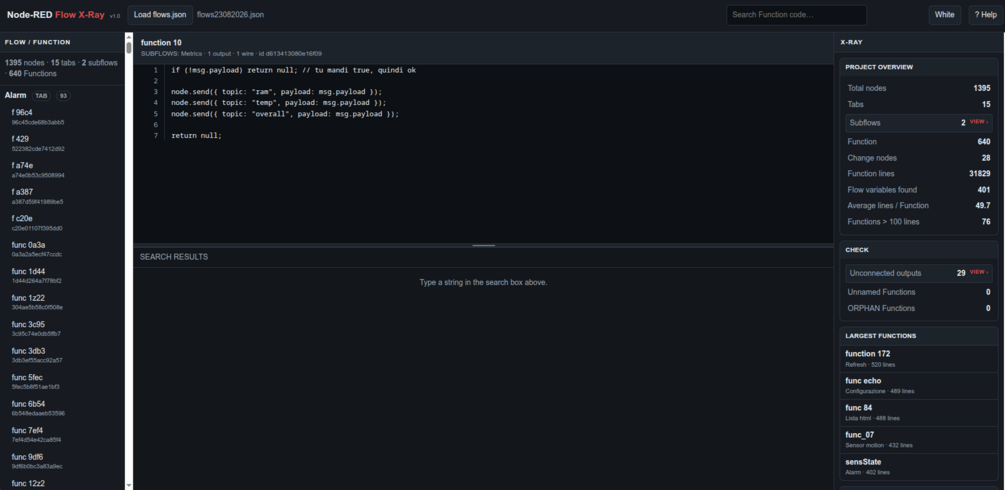The width and height of the screenshot is (1005, 490).
Task: Select function f a74e in the list
Action: point(64,170)
